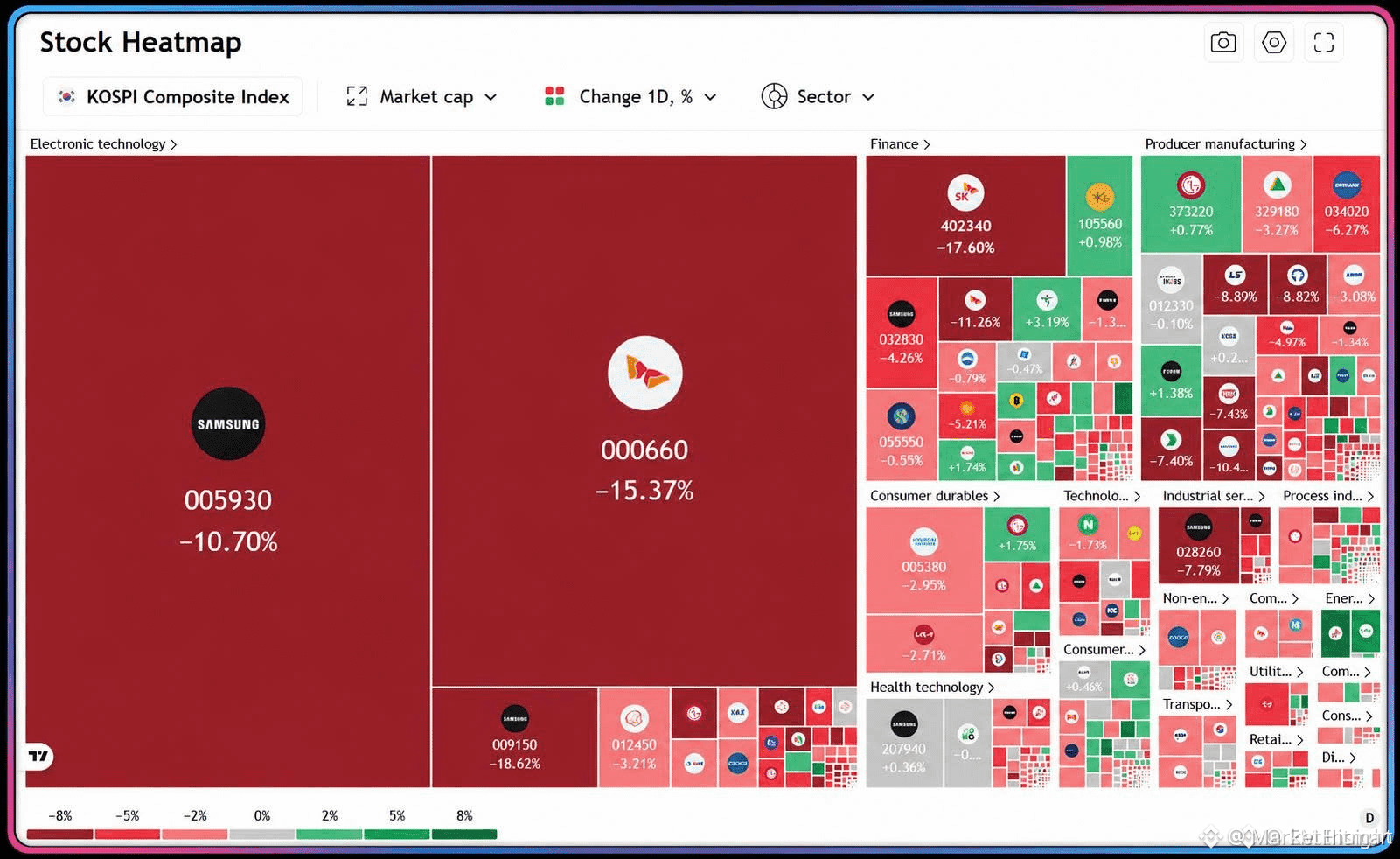Open the "Consumer..." sector header under Technology
The image size is (1400, 859).
coord(1104,649)
